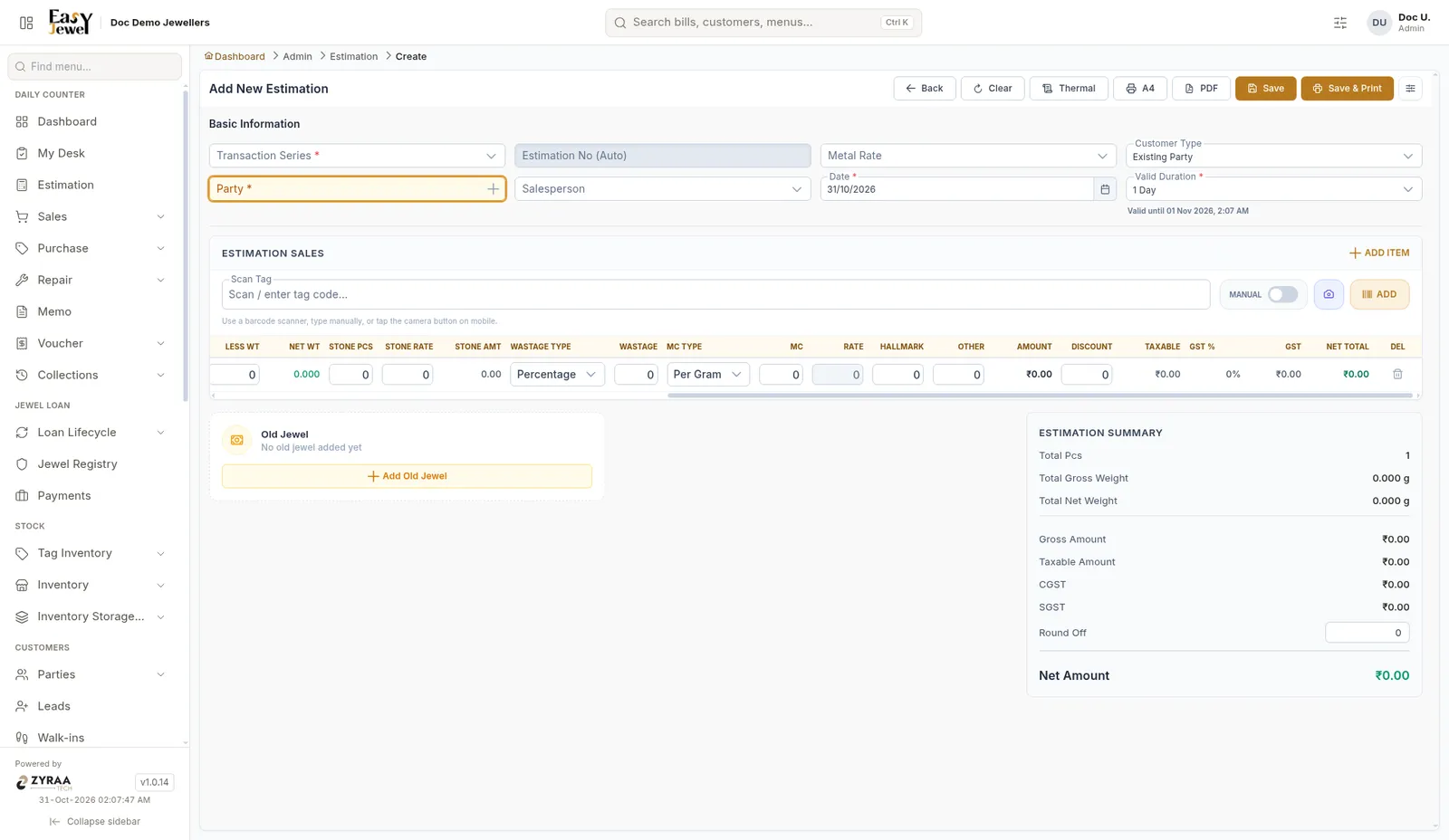Click the Clear button
The width and height of the screenshot is (1449, 840).
coord(993,89)
